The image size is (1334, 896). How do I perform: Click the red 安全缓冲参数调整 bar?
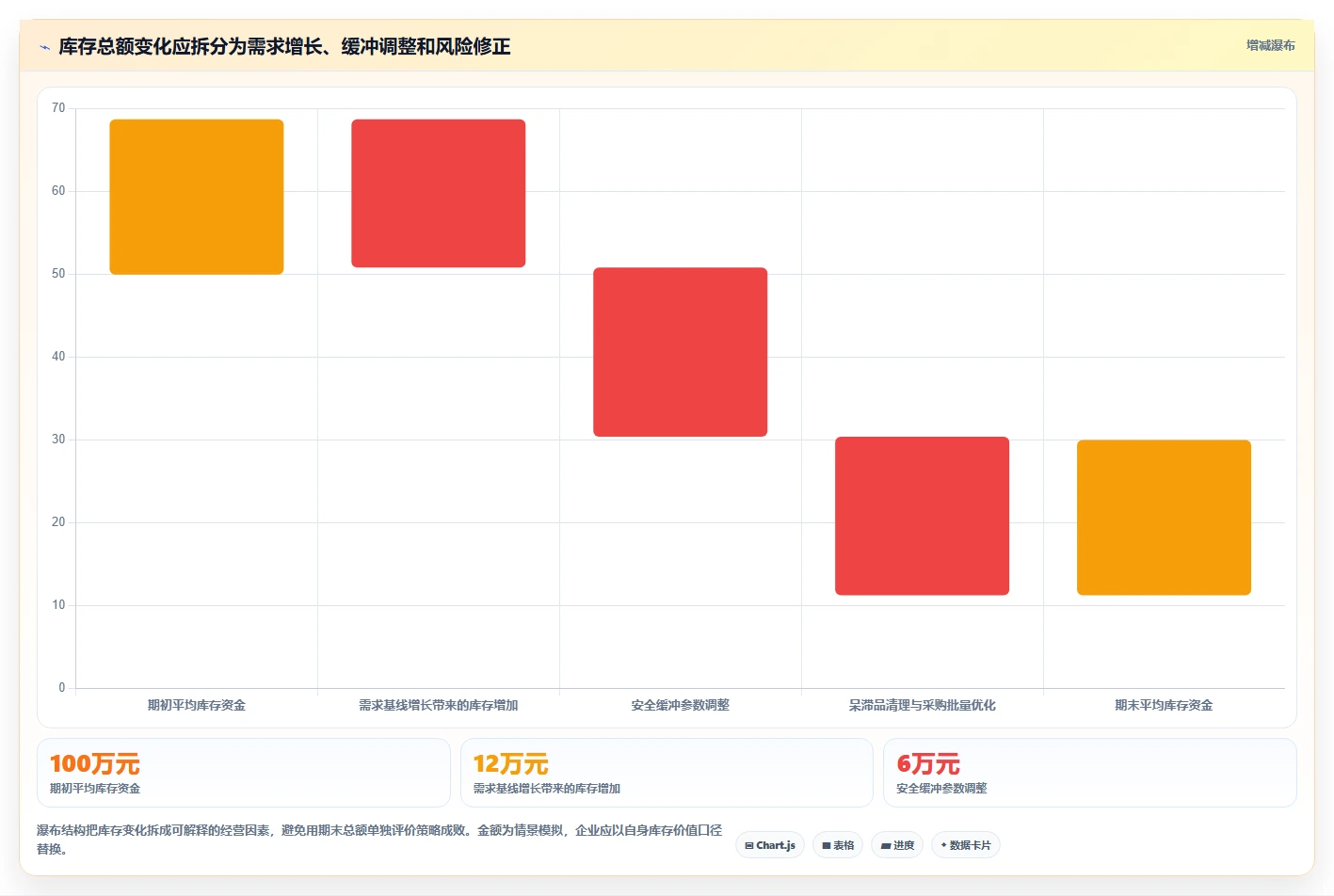pyautogui.click(x=681, y=352)
